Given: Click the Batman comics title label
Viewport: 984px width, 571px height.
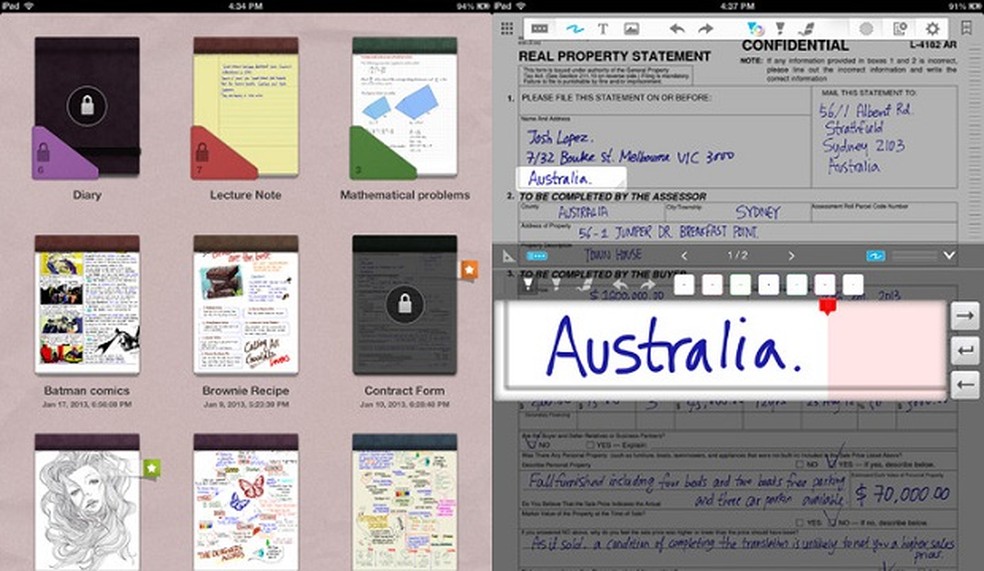Looking at the screenshot, I should point(87,390).
